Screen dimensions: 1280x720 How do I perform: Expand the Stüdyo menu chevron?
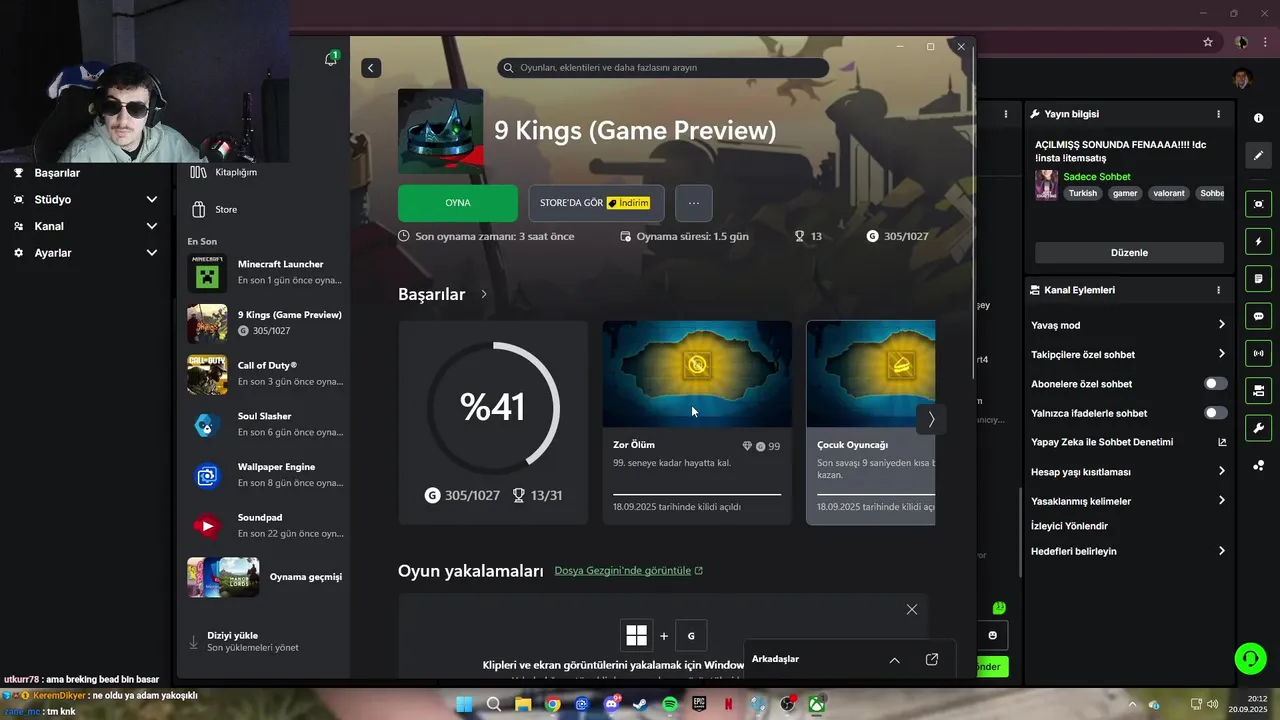[152, 200]
